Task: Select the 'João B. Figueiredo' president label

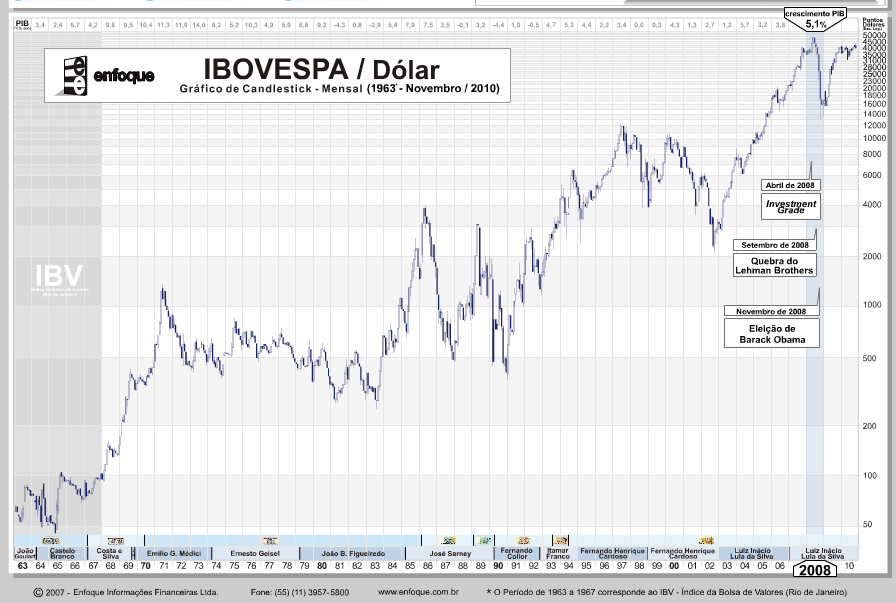Action: (353, 553)
